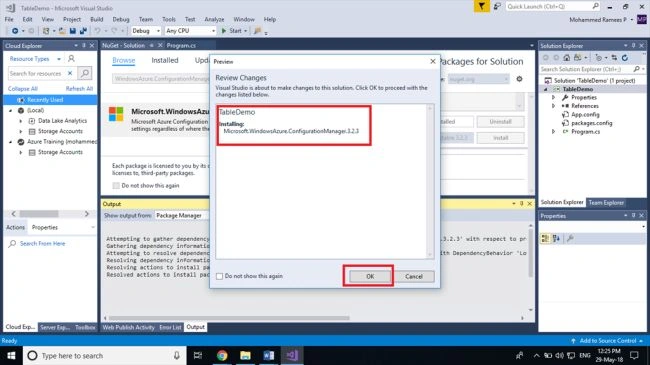Click the Property Pages wrench icon
Image resolution: width=650 pixels, height=365 pixels.
(x=570, y=238)
